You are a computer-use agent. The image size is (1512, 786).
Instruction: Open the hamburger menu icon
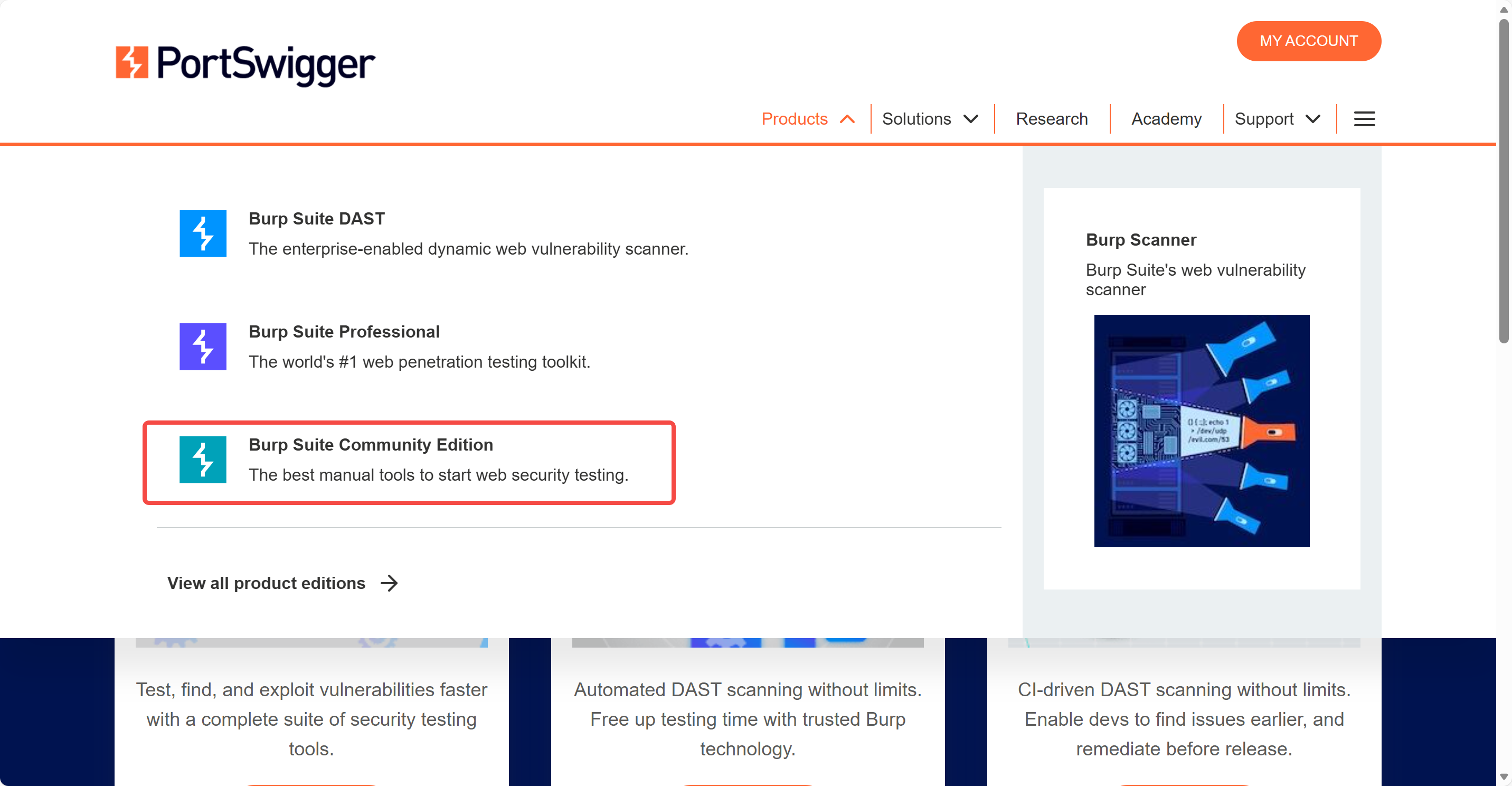pyautogui.click(x=1364, y=119)
